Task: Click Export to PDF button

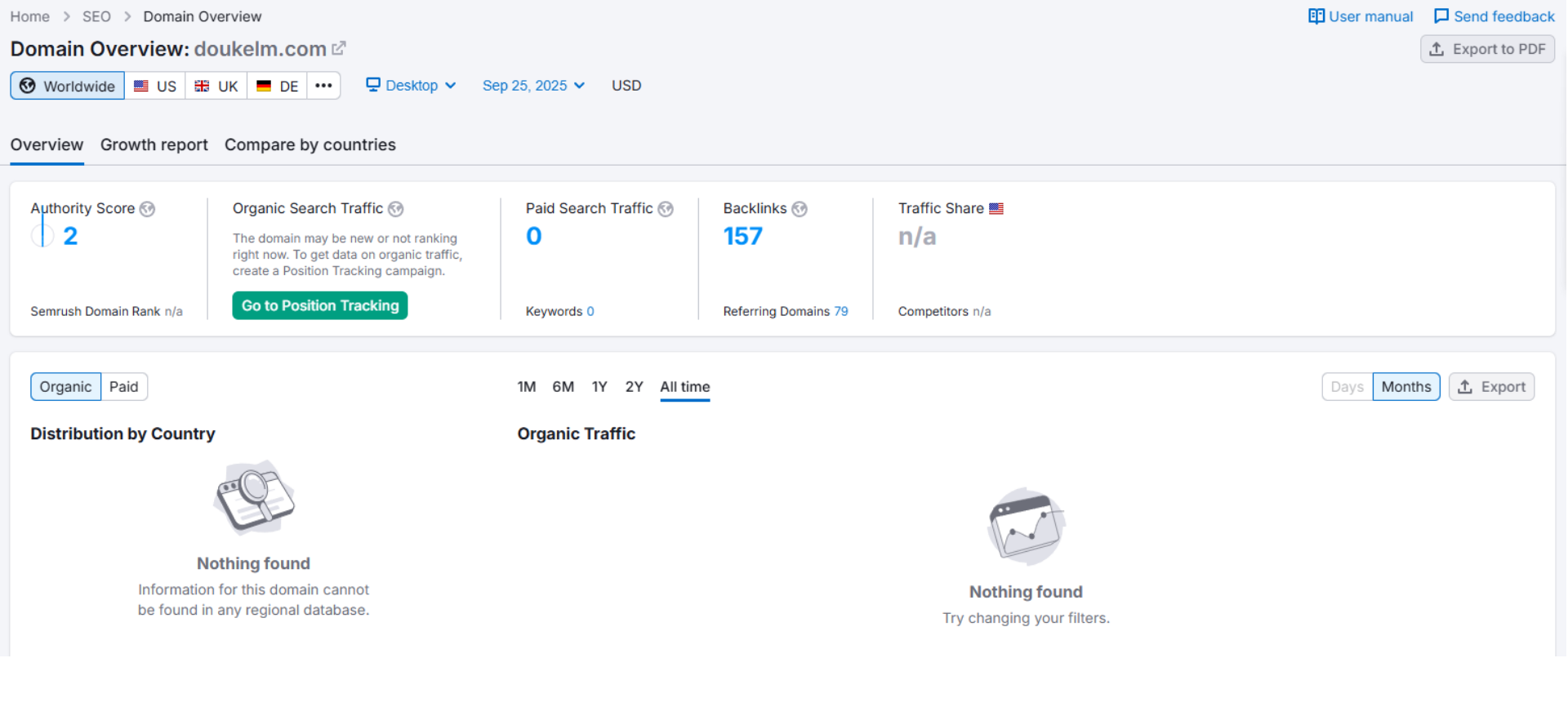Action: [1487, 49]
